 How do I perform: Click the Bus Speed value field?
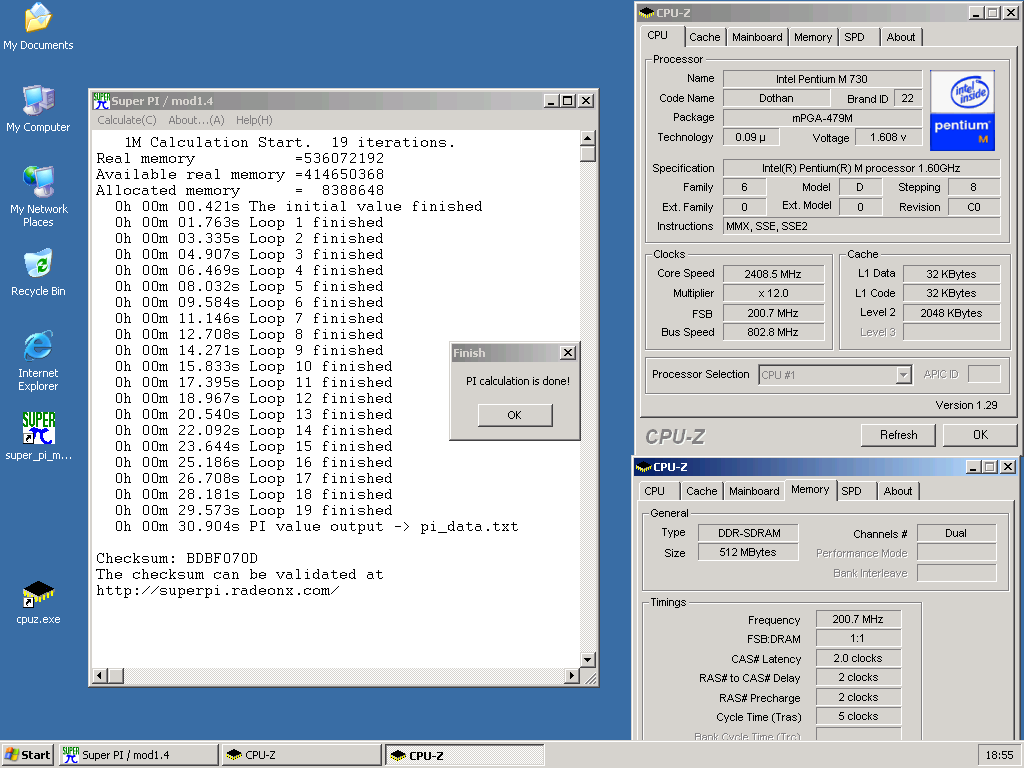coord(773,332)
